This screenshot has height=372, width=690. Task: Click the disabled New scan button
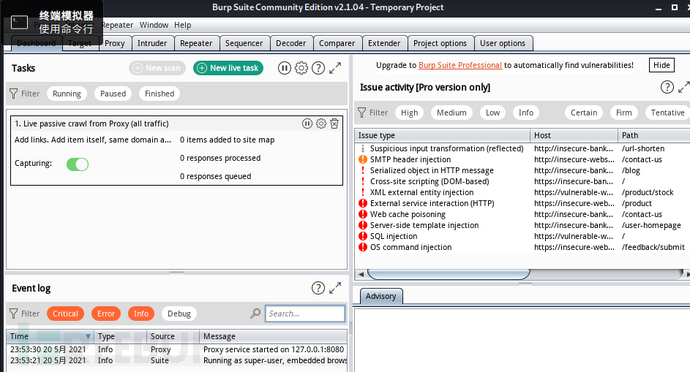coord(157,68)
